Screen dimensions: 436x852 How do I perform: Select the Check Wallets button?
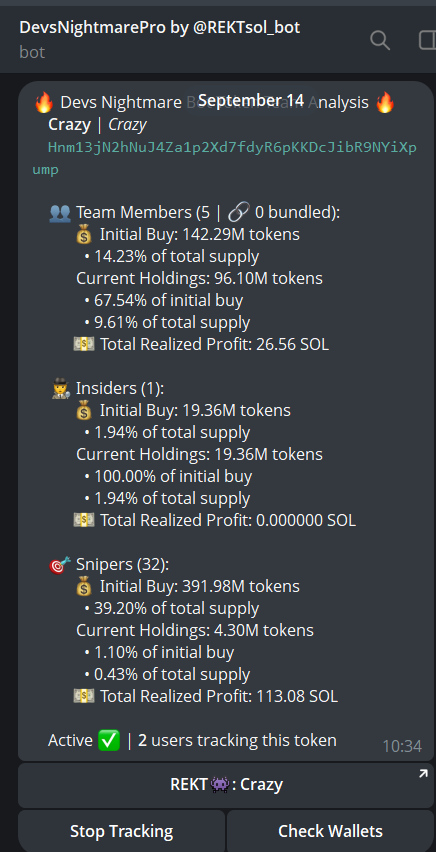pyautogui.click(x=331, y=831)
